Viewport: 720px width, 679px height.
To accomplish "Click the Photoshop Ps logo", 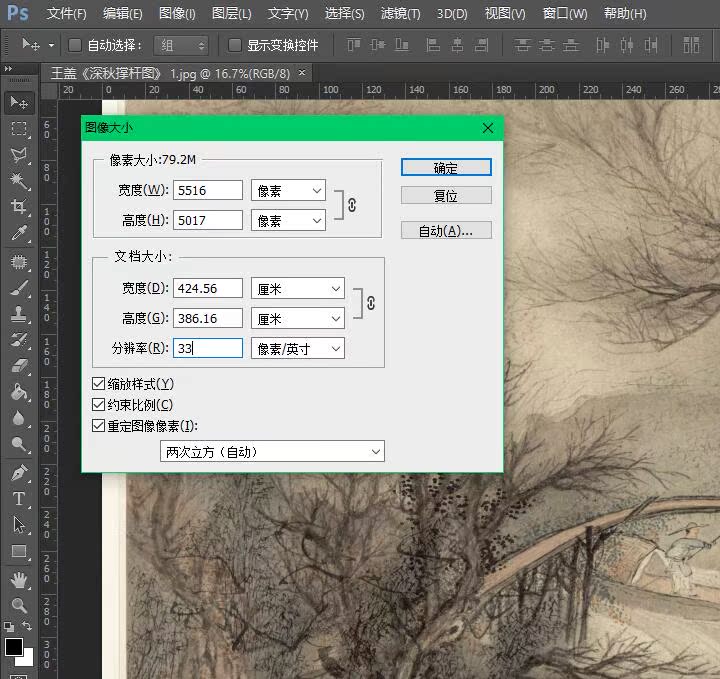I will (x=18, y=13).
